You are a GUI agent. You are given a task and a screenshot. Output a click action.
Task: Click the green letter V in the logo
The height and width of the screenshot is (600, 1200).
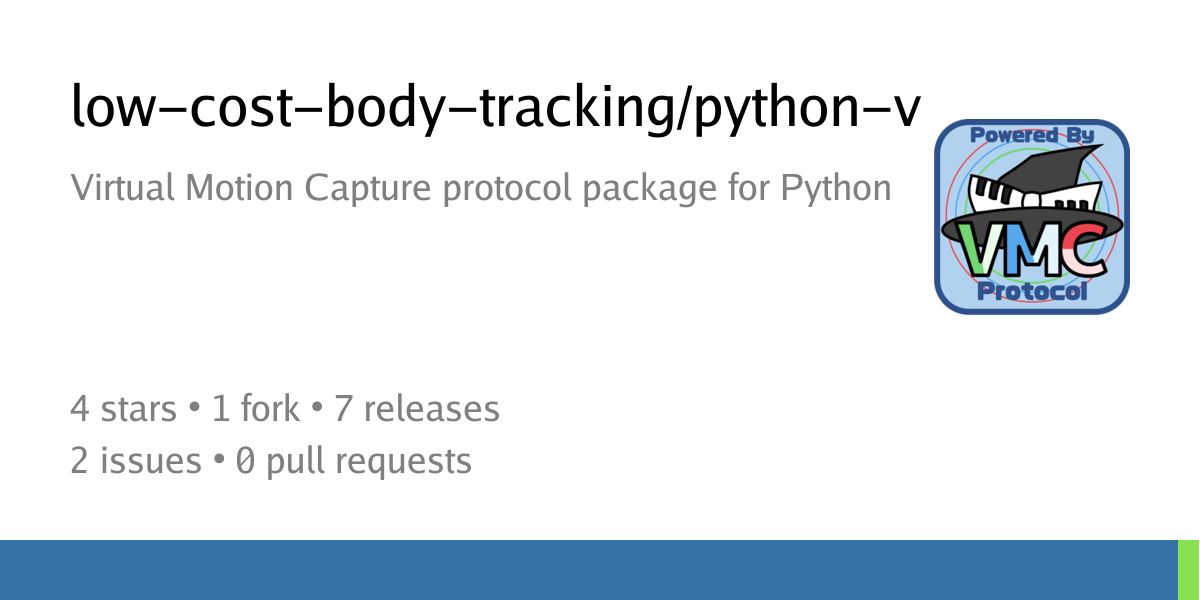click(978, 250)
